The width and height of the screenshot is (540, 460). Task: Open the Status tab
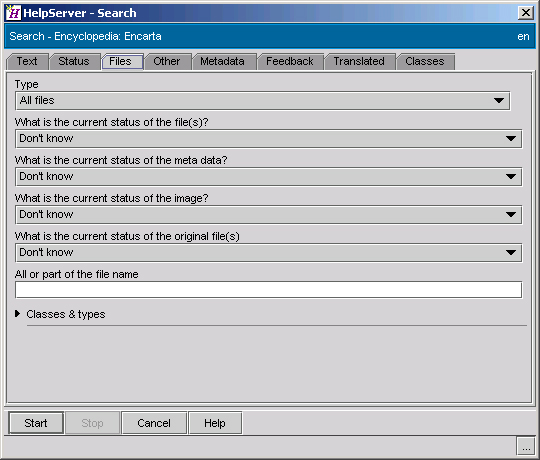pyautogui.click(x=74, y=62)
